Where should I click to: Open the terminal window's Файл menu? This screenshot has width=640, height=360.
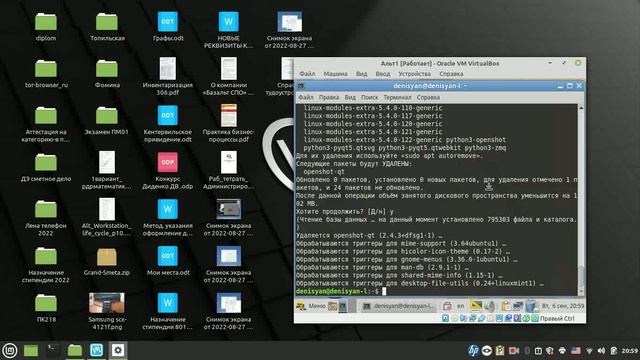[306, 97]
